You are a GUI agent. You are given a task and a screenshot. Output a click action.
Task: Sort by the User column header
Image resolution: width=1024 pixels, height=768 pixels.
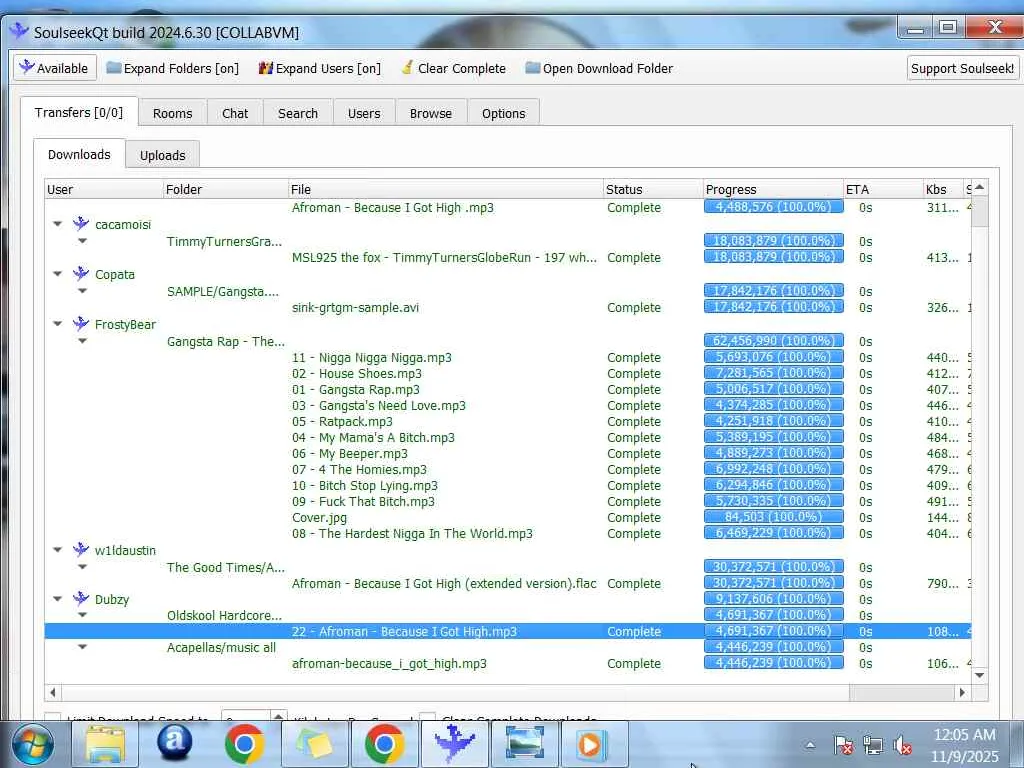[104, 189]
